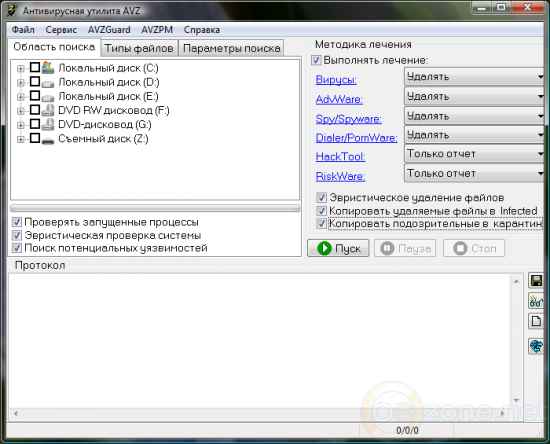Uncheck Поиск потенциальных уязвимостей option
550x444 pixels.
pyautogui.click(x=16, y=248)
